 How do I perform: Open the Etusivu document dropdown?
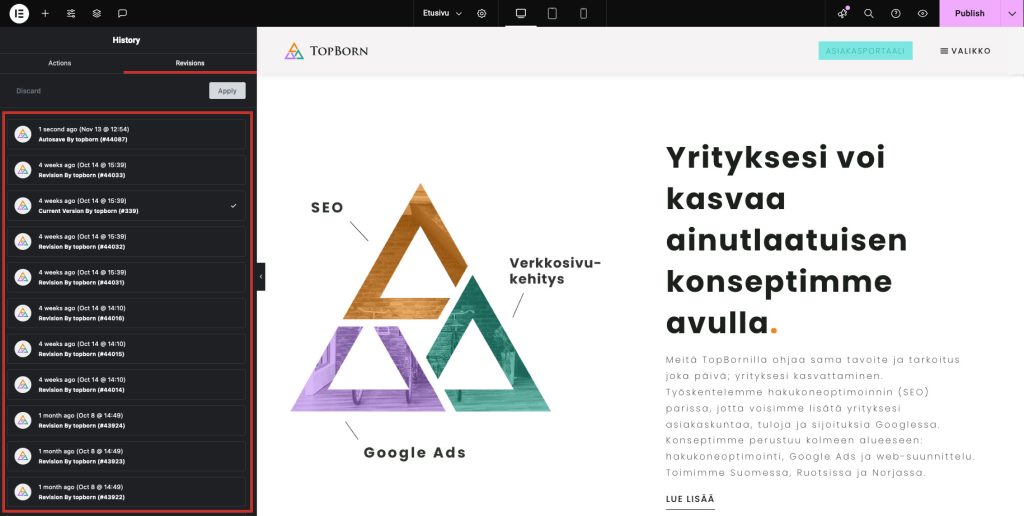pos(442,13)
